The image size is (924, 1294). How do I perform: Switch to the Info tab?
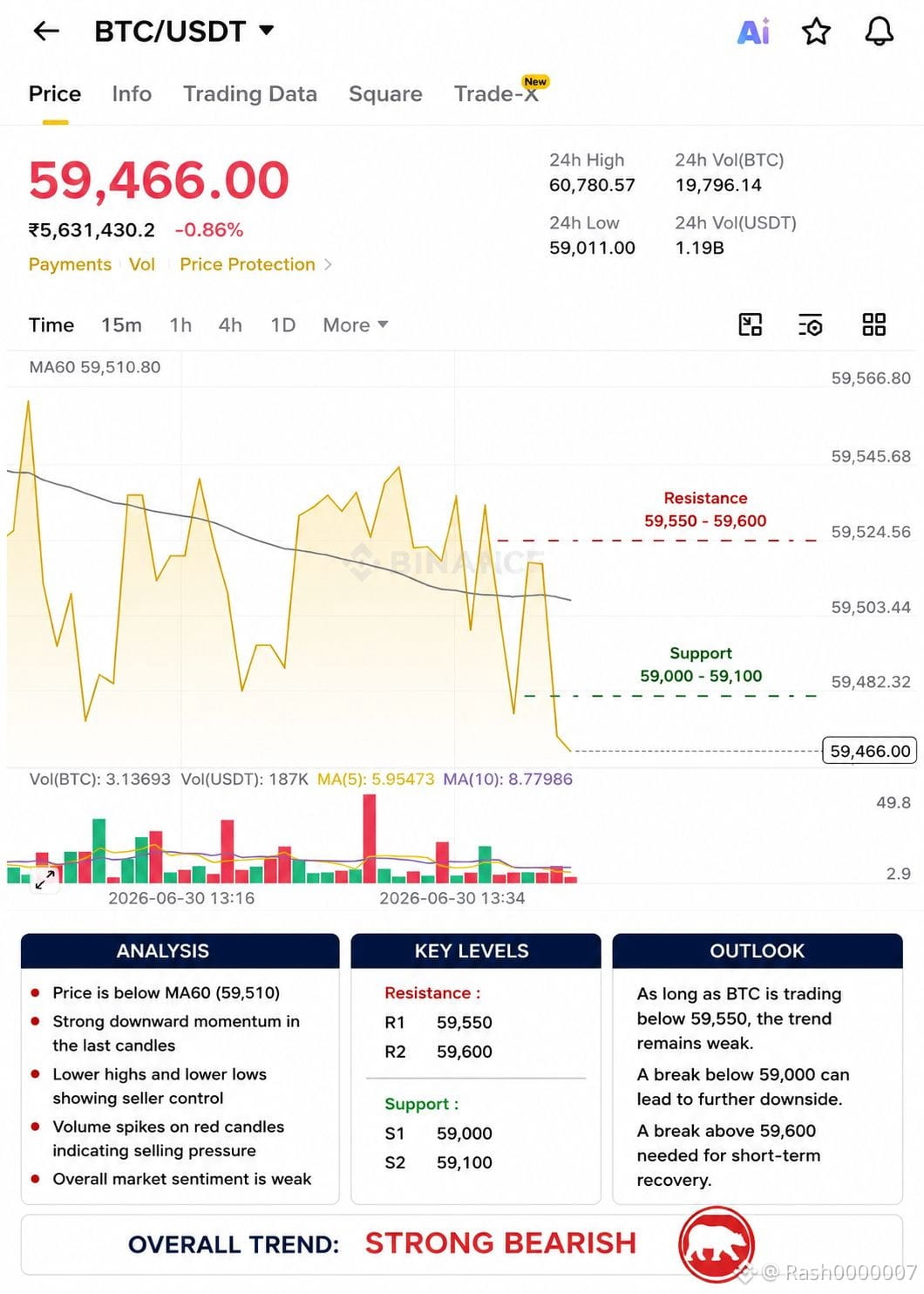pyautogui.click(x=132, y=94)
